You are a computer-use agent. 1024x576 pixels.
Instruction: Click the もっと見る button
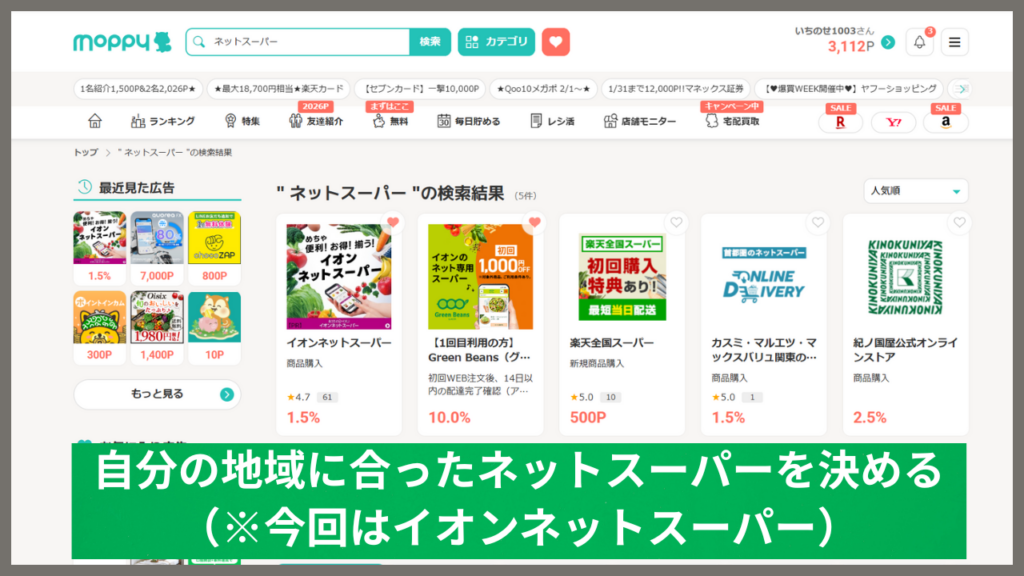[x=156, y=394]
